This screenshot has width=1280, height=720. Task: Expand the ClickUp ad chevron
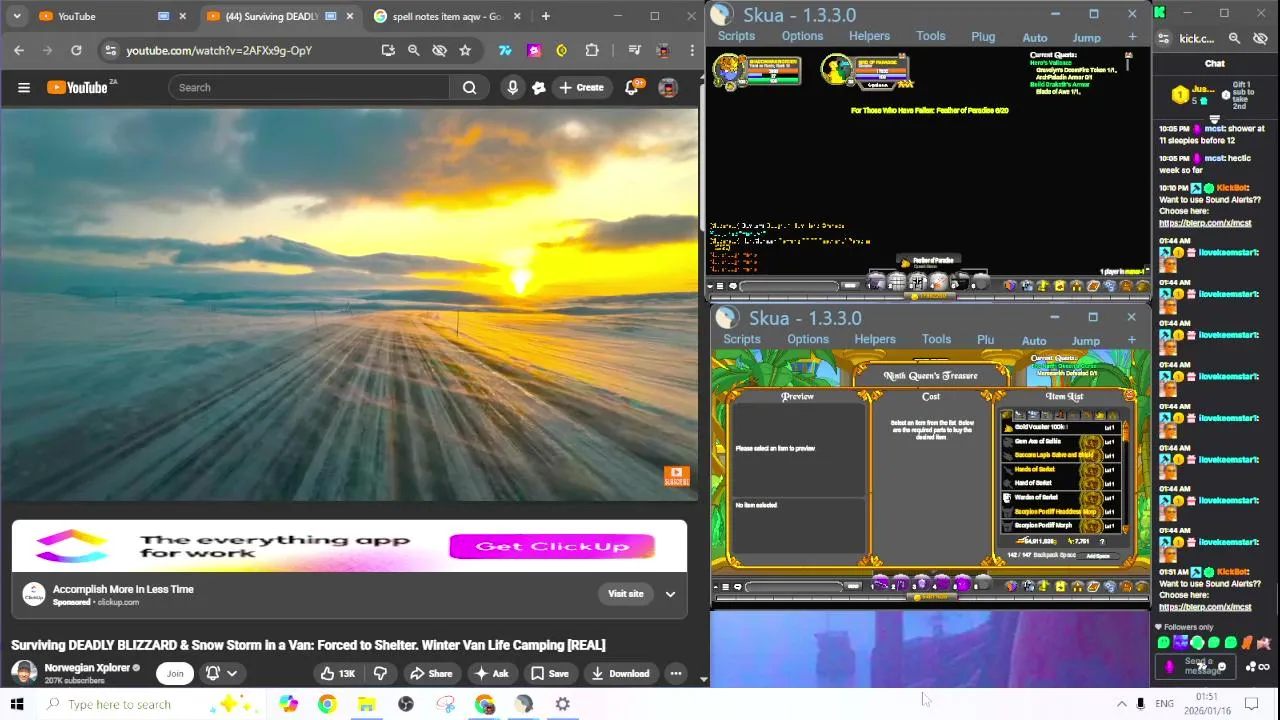pyautogui.click(x=670, y=594)
